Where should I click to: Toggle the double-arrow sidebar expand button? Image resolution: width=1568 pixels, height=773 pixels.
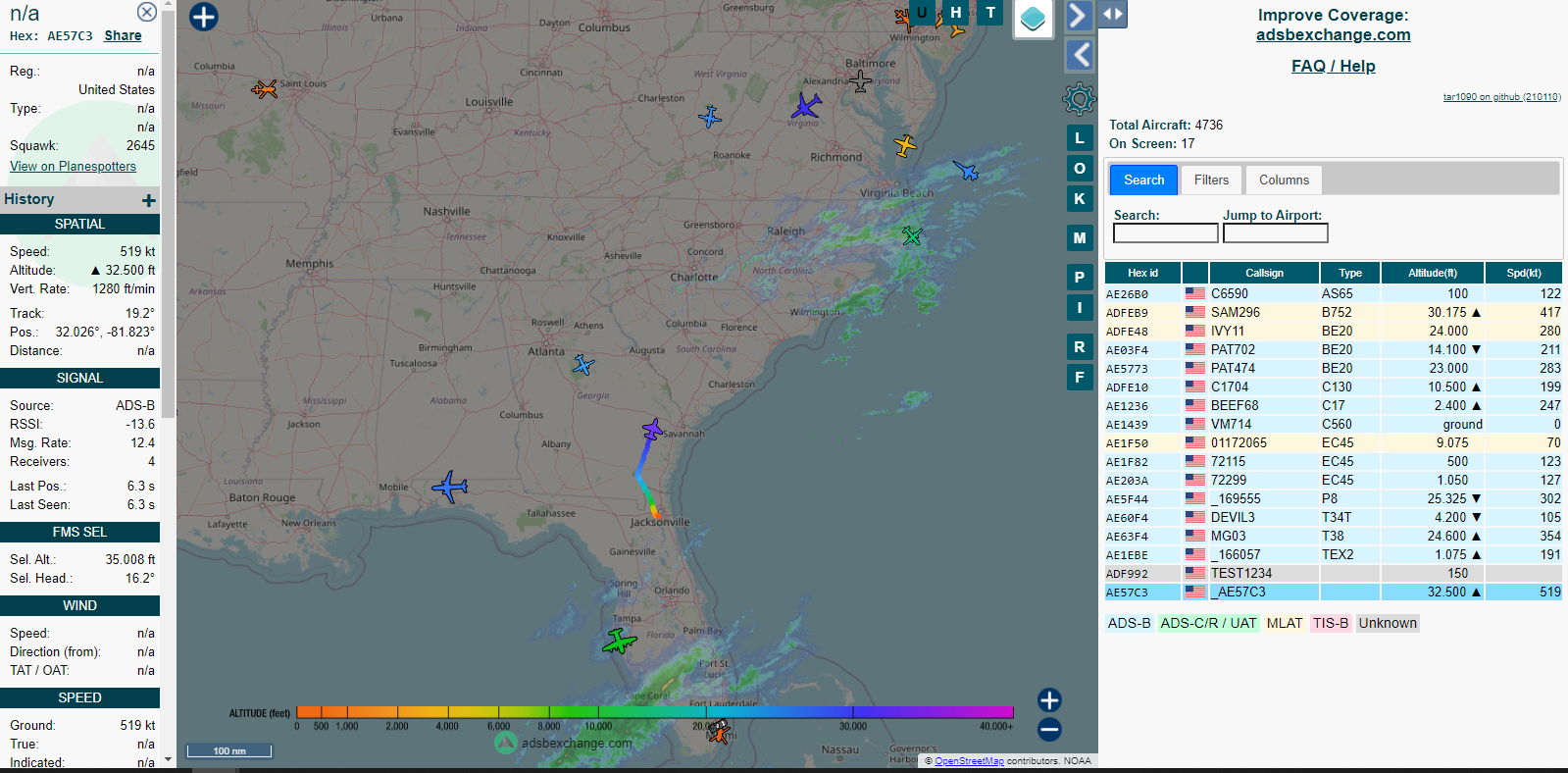pyautogui.click(x=1112, y=14)
